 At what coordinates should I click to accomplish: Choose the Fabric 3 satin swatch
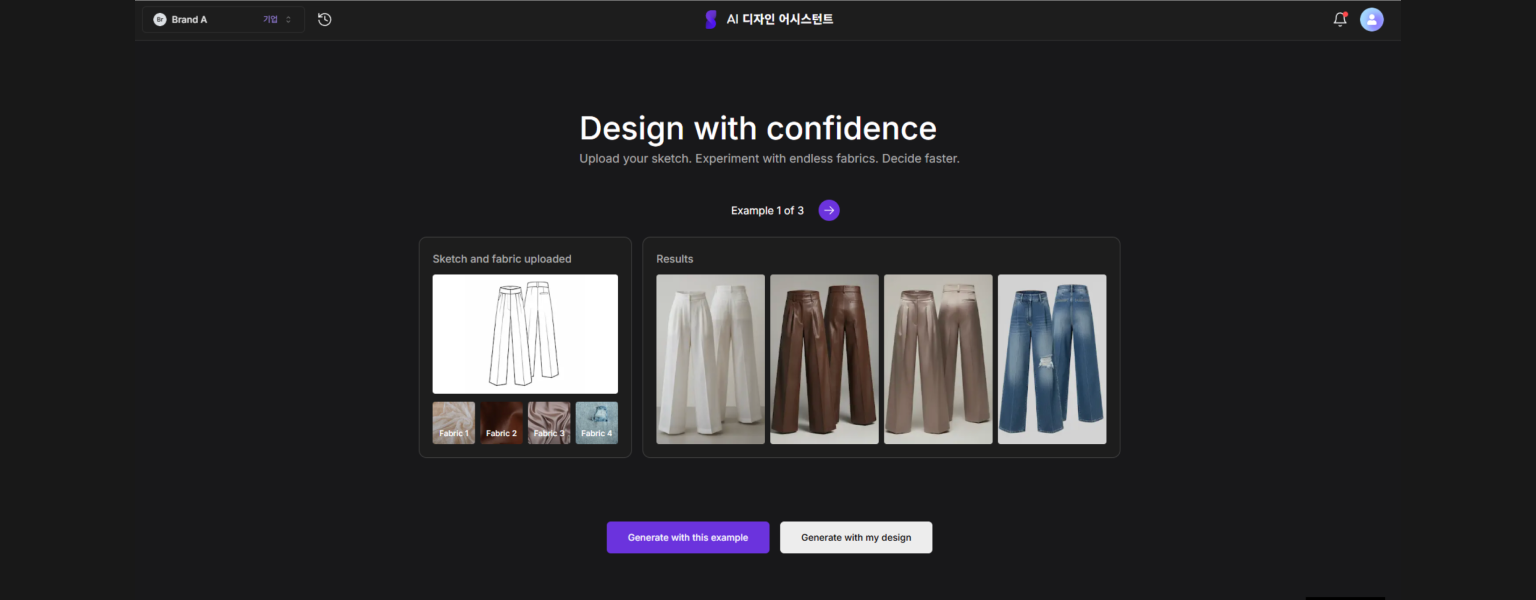tap(549, 423)
